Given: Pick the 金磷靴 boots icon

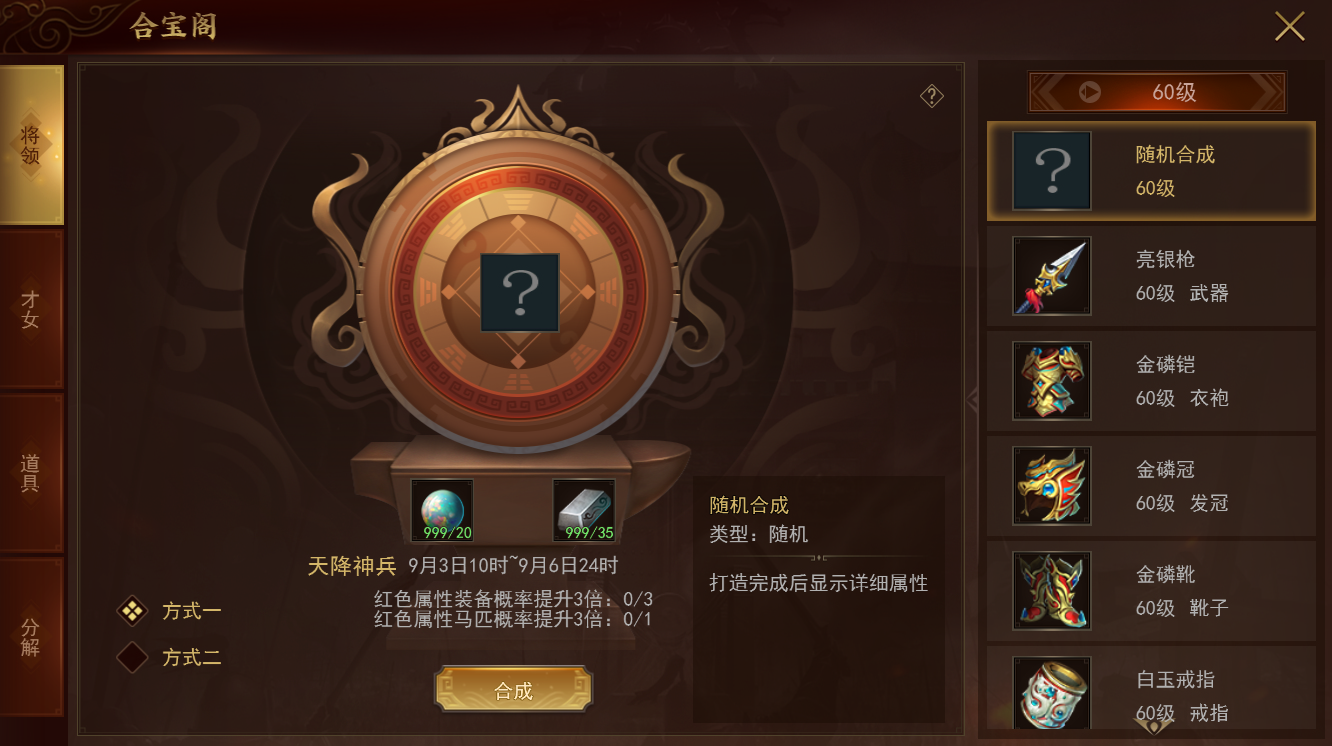Looking at the screenshot, I should 1051,591.
